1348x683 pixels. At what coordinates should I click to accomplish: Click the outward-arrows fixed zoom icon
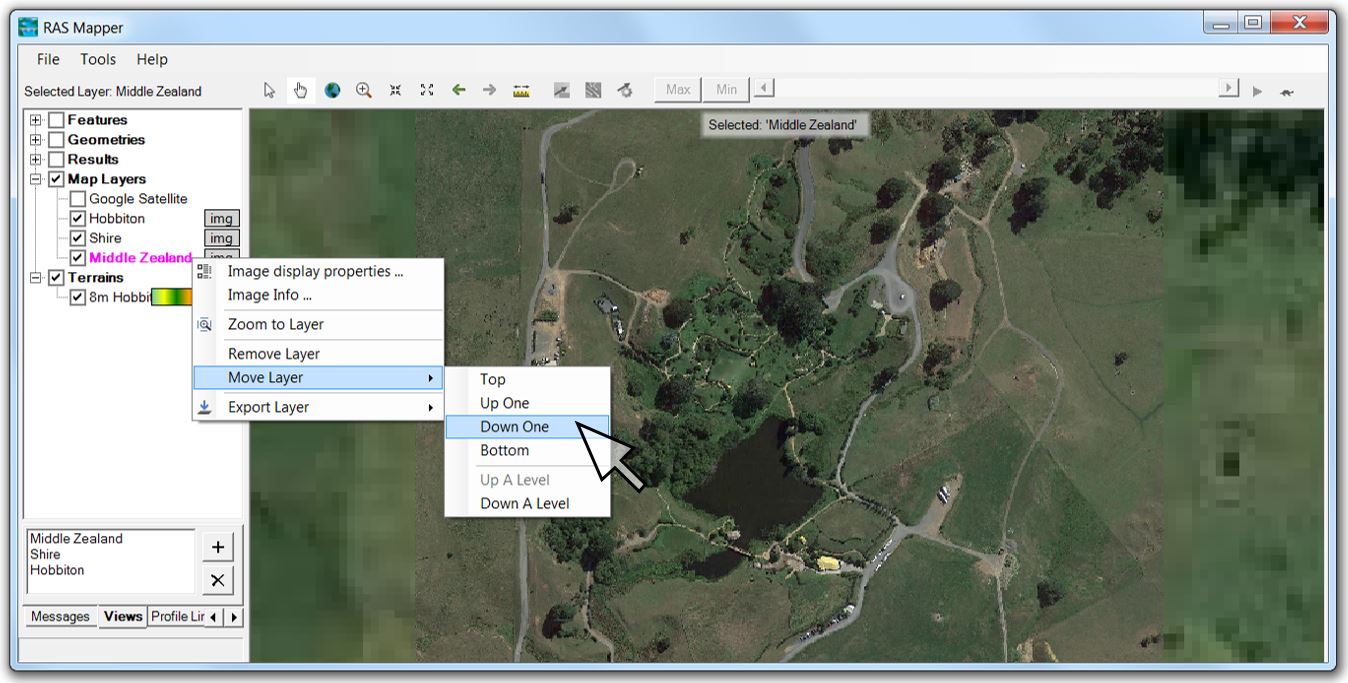(x=427, y=90)
